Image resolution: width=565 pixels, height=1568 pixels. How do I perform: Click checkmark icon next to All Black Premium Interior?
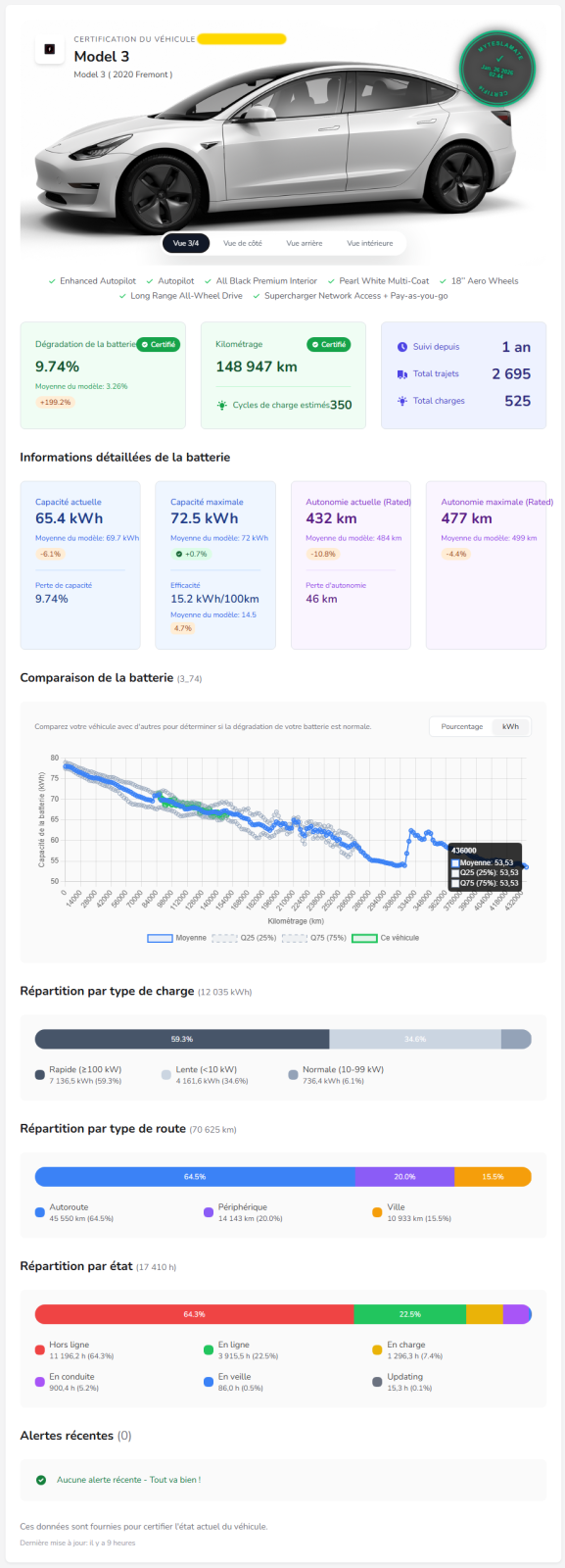[x=208, y=281]
